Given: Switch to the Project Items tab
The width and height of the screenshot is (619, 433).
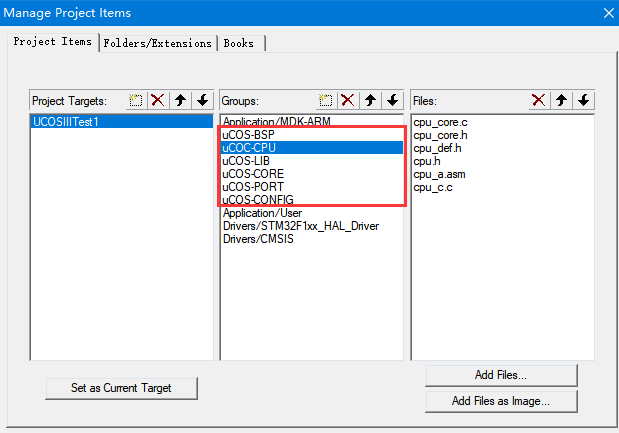Looking at the screenshot, I should point(53,41).
